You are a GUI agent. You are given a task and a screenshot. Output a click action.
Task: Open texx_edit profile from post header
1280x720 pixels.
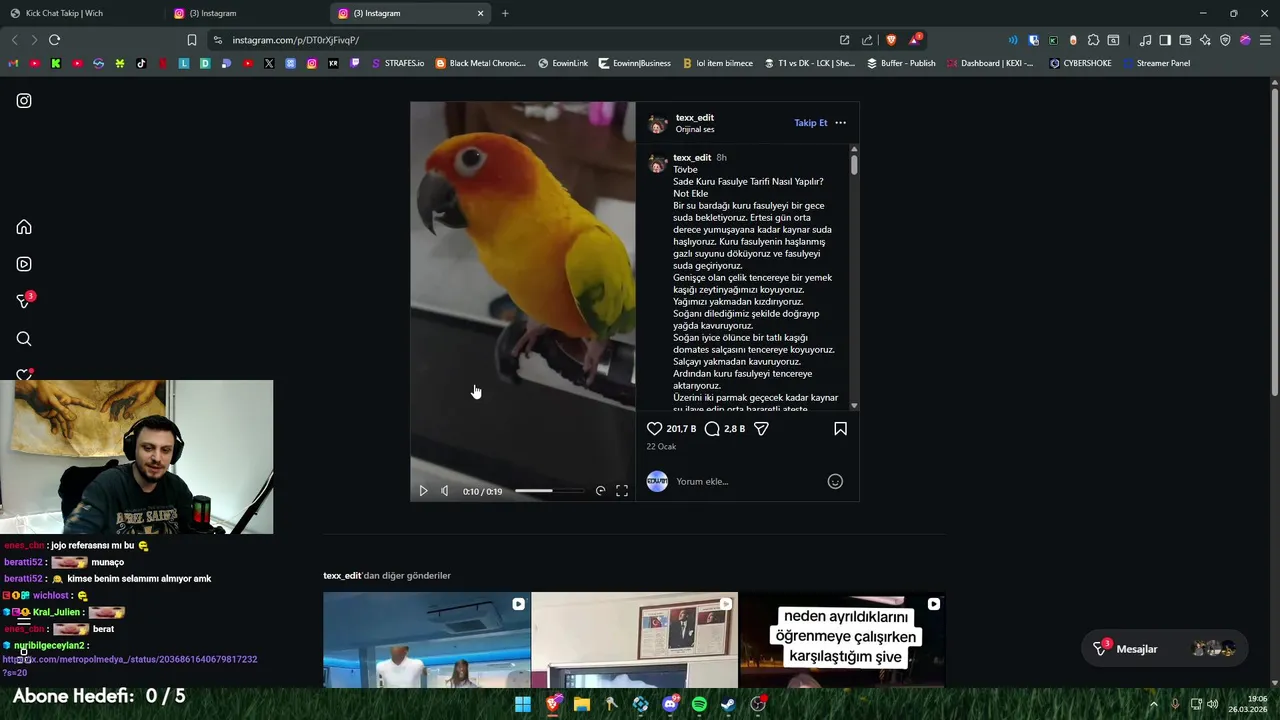tap(694, 117)
